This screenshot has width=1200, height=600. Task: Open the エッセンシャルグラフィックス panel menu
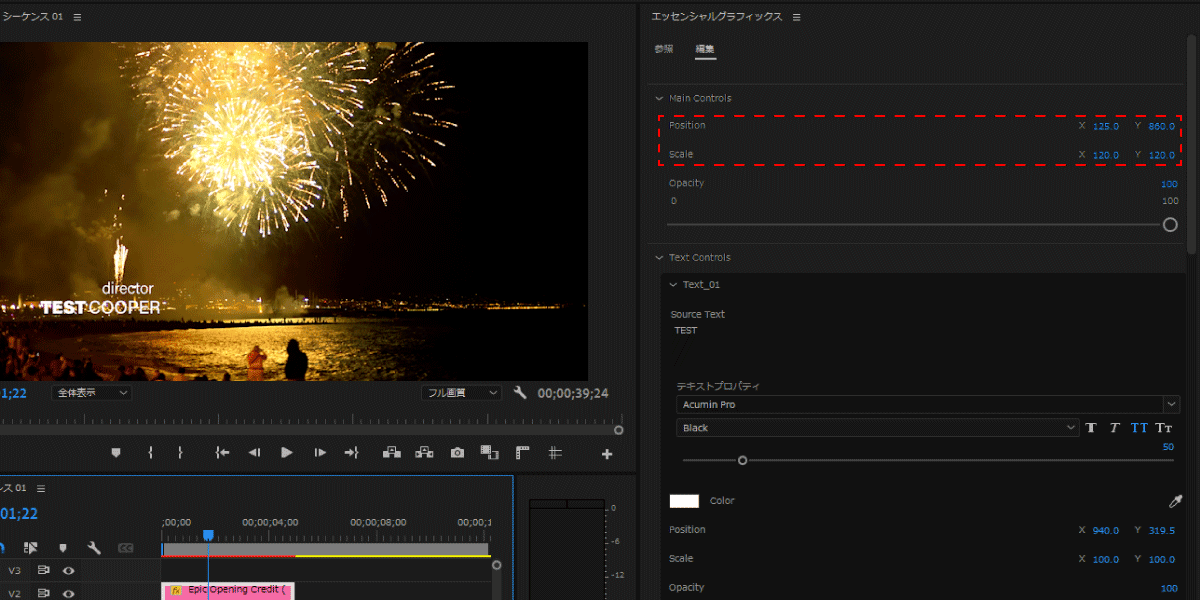point(797,17)
